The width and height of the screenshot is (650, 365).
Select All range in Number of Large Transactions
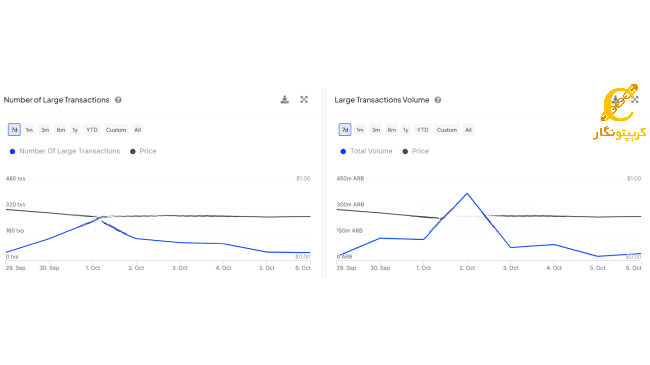138,130
